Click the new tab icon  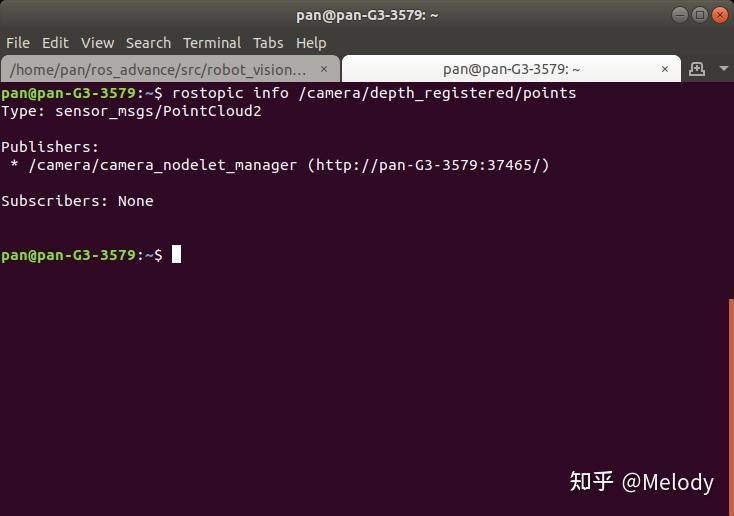click(x=697, y=69)
